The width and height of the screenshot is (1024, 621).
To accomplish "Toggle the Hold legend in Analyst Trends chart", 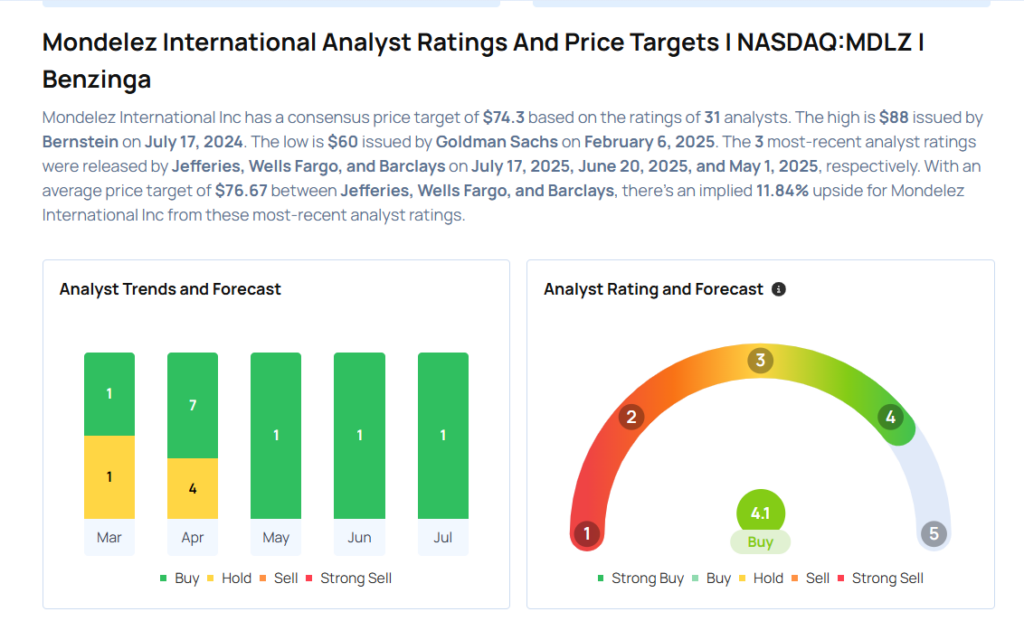I will point(229,578).
